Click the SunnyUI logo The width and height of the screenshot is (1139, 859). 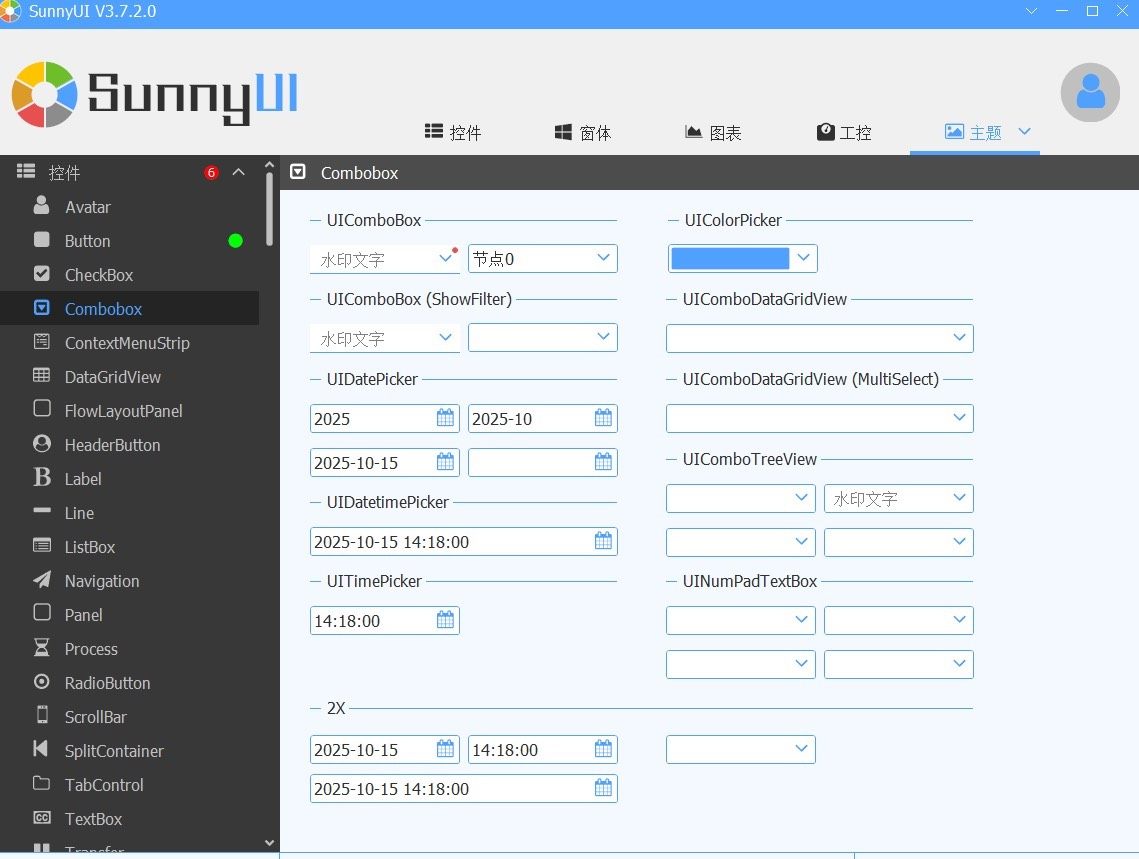click(155, 94)
